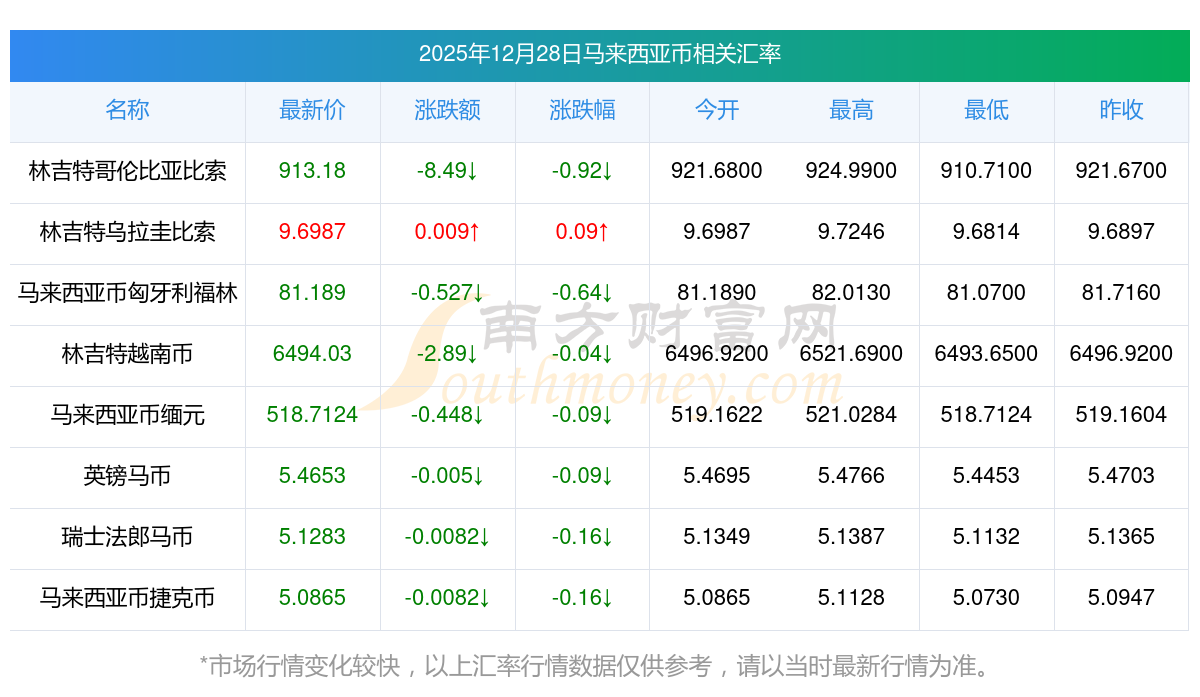Image resolution: width=1200 pixels, height=697 pixels.
Task: Click the high value 521.0284
Action: [851, 415]
